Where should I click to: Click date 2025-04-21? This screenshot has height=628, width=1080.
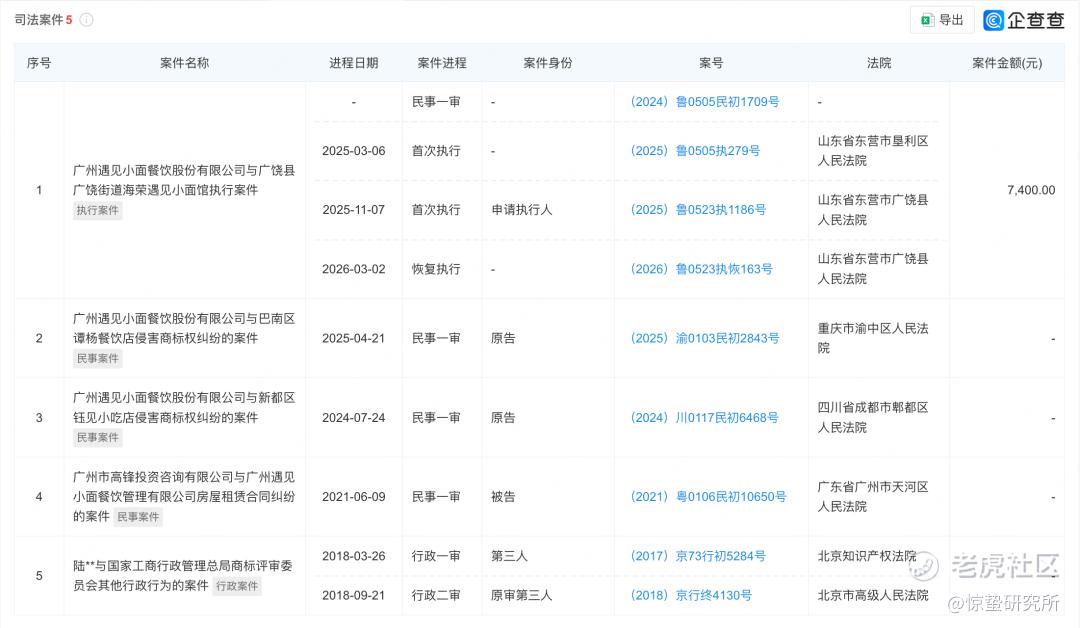point(353,338)
